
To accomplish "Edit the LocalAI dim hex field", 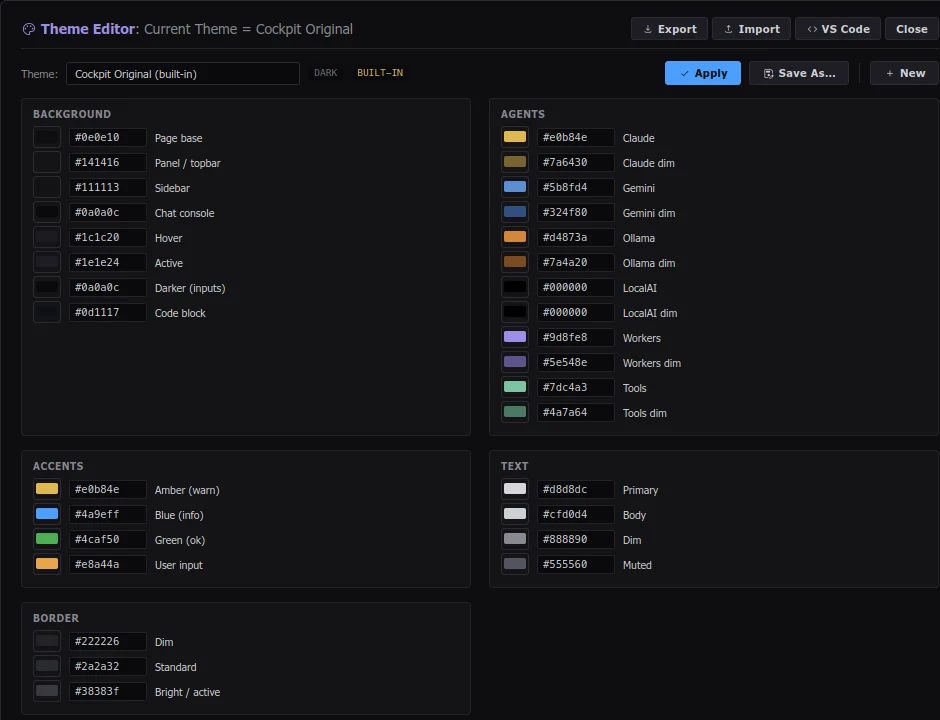I will tap(576, 312).
